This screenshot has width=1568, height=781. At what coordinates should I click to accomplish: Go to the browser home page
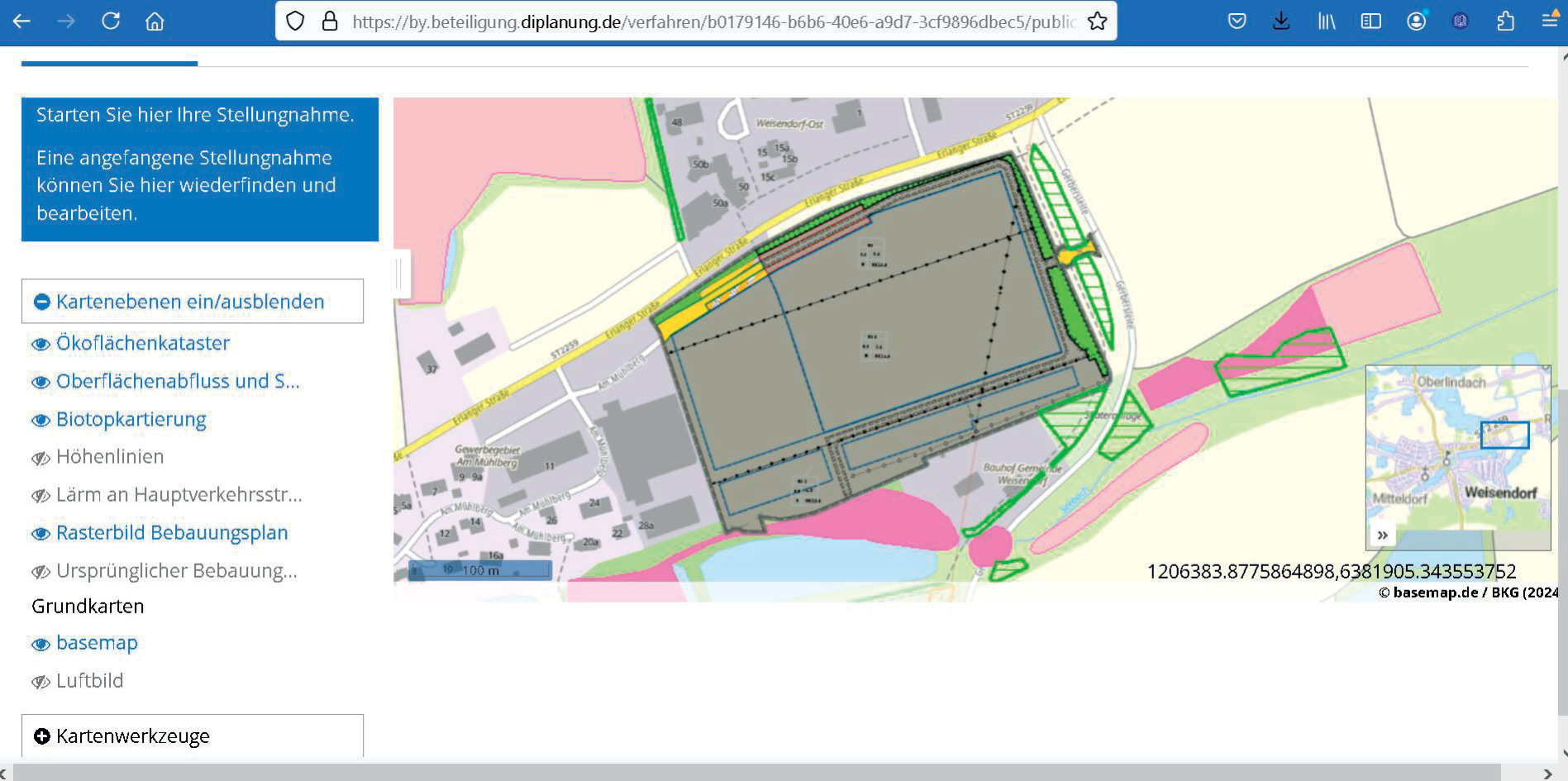[155, 21]
